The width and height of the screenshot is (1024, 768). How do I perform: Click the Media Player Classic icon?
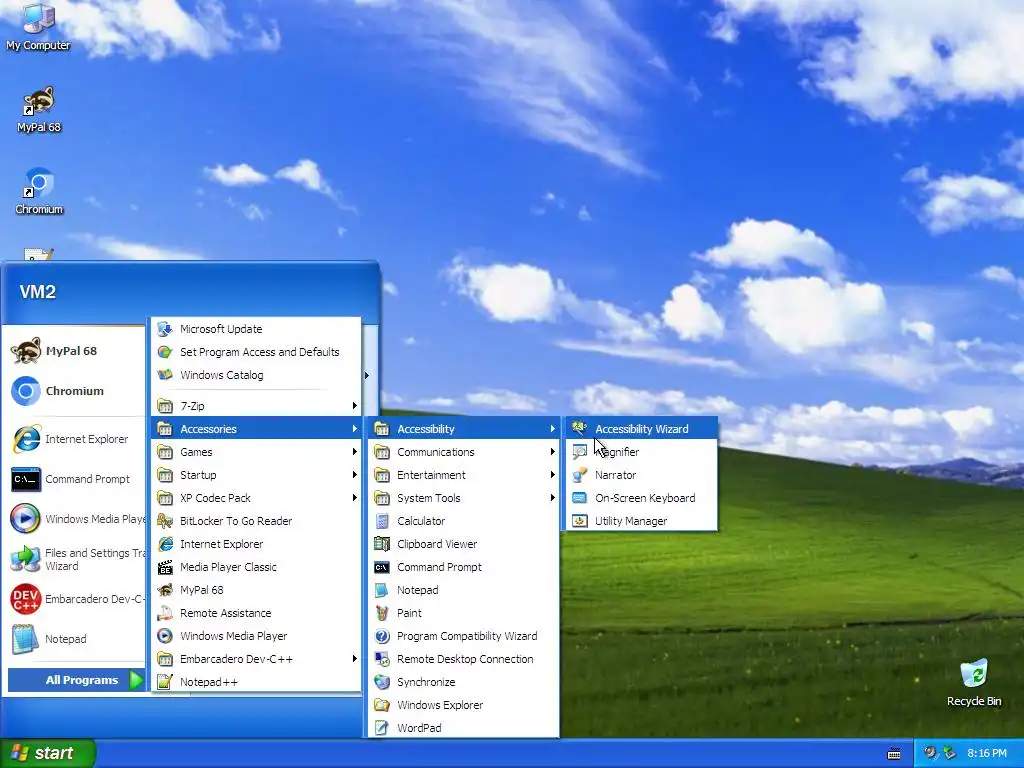coord(165,567)
